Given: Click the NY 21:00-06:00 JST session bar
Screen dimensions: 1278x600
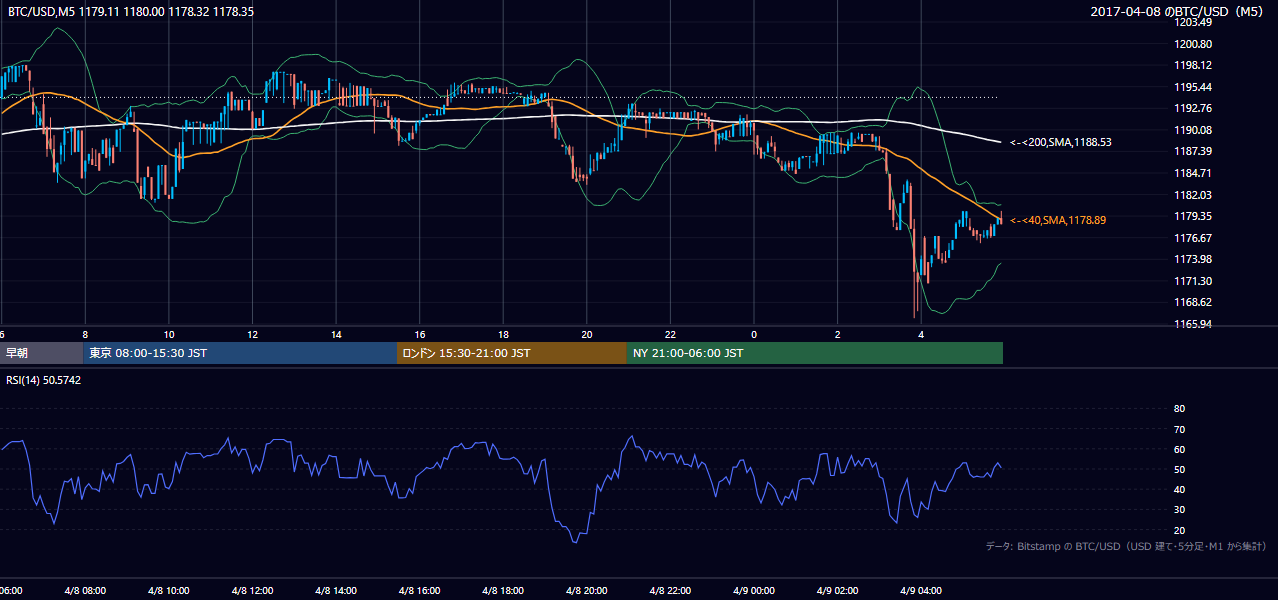Looking at the screenshot, I should tap(815, 353).
